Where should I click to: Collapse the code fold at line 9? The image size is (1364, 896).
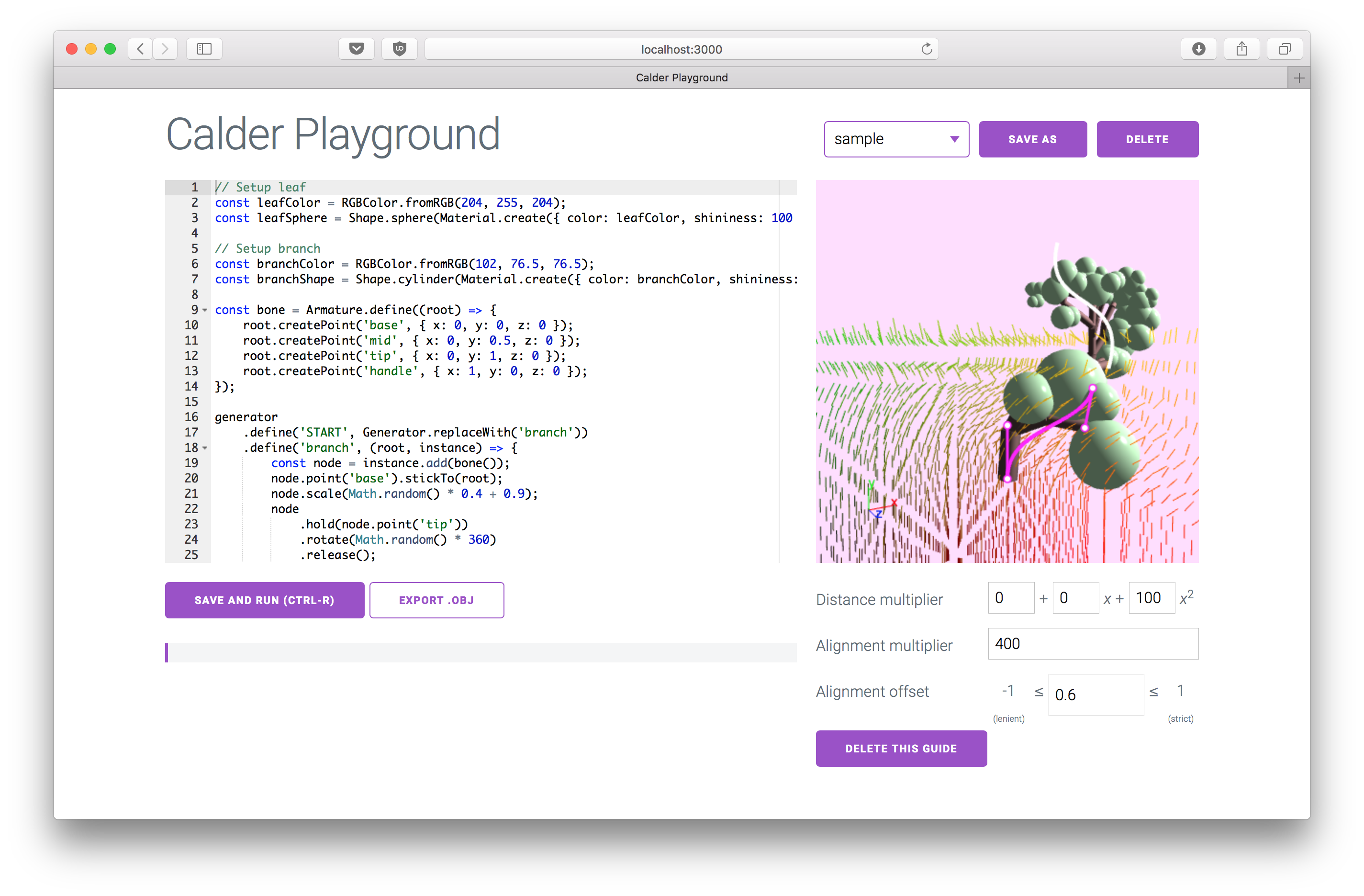[205, 310]
